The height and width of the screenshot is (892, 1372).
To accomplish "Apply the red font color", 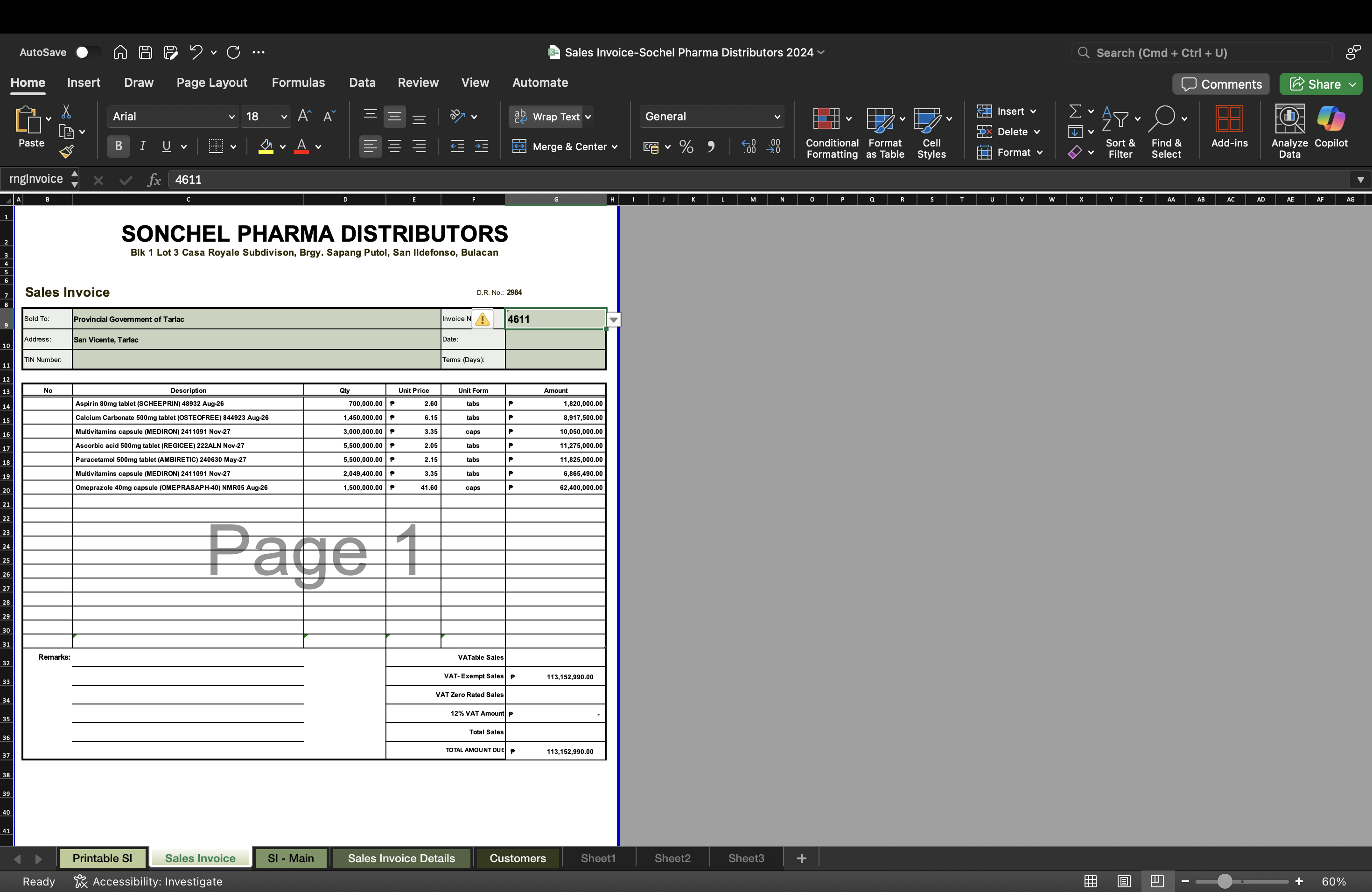I will click(x=301, y=147).
